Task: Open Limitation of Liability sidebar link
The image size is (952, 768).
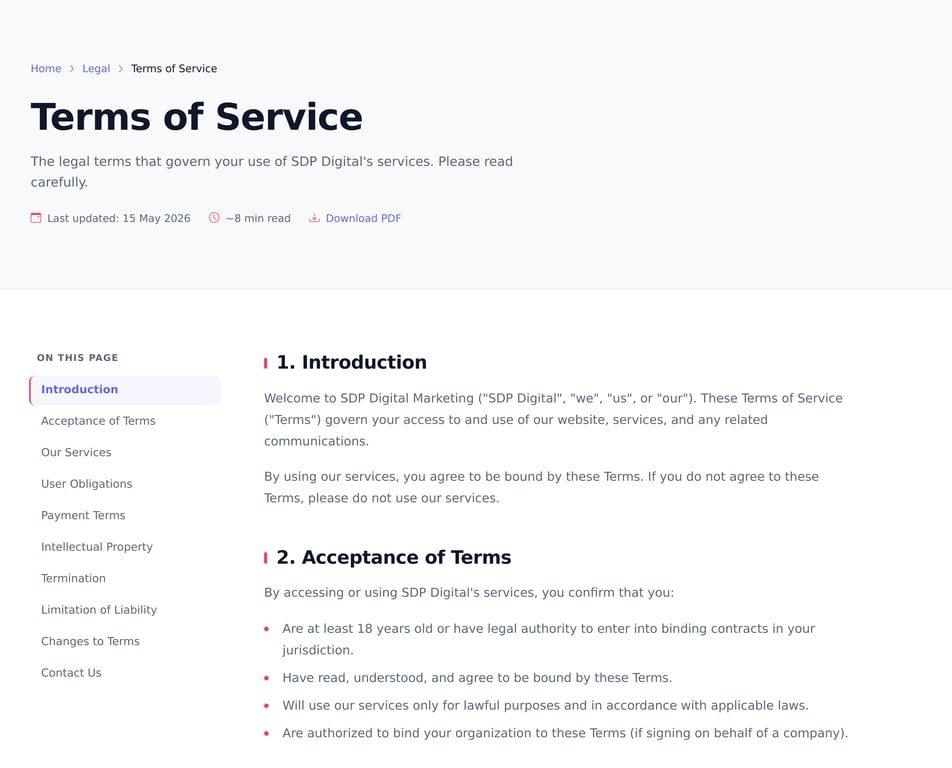Action: point(99,610)
